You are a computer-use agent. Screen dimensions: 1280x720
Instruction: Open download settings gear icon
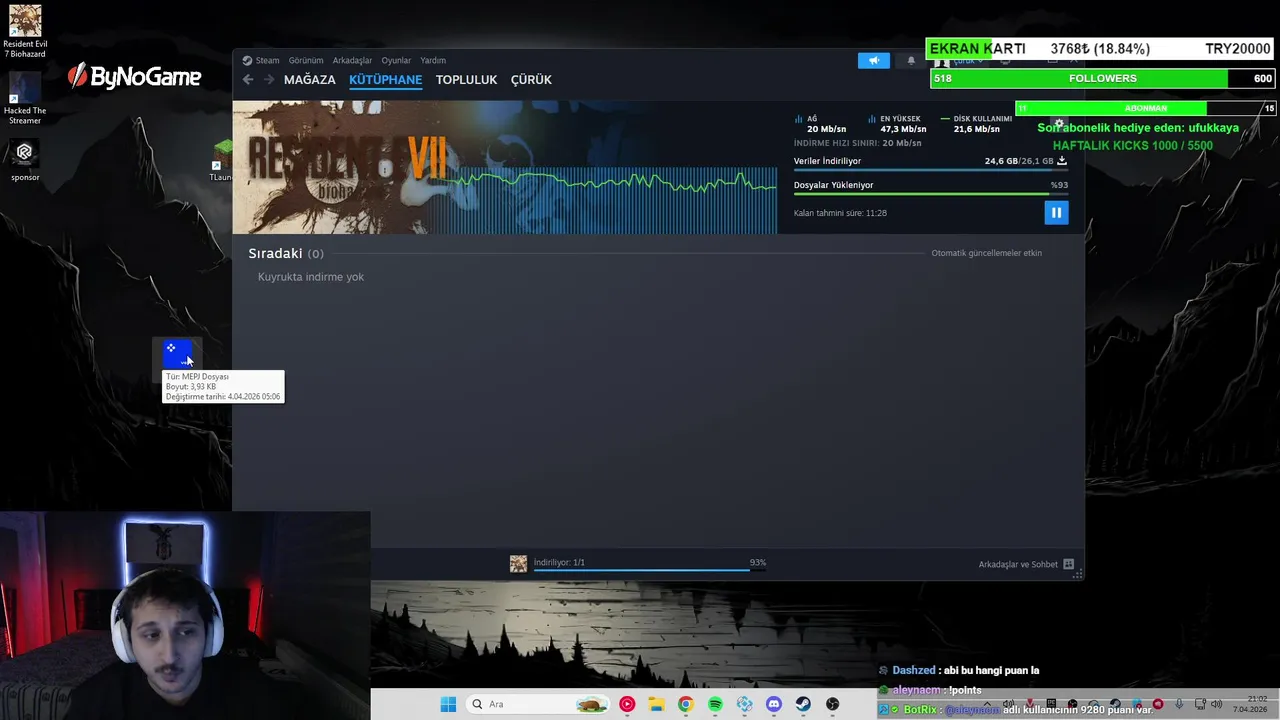1059,124
